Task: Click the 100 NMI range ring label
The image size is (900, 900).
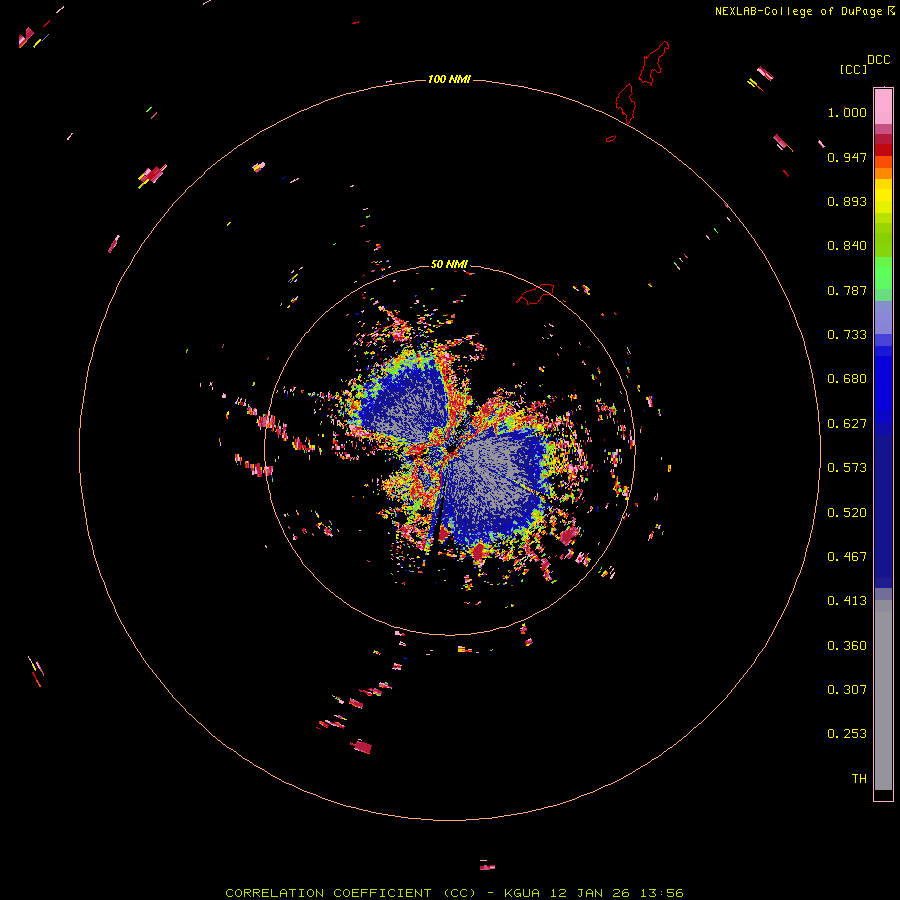Action: [x=449, y=79]
